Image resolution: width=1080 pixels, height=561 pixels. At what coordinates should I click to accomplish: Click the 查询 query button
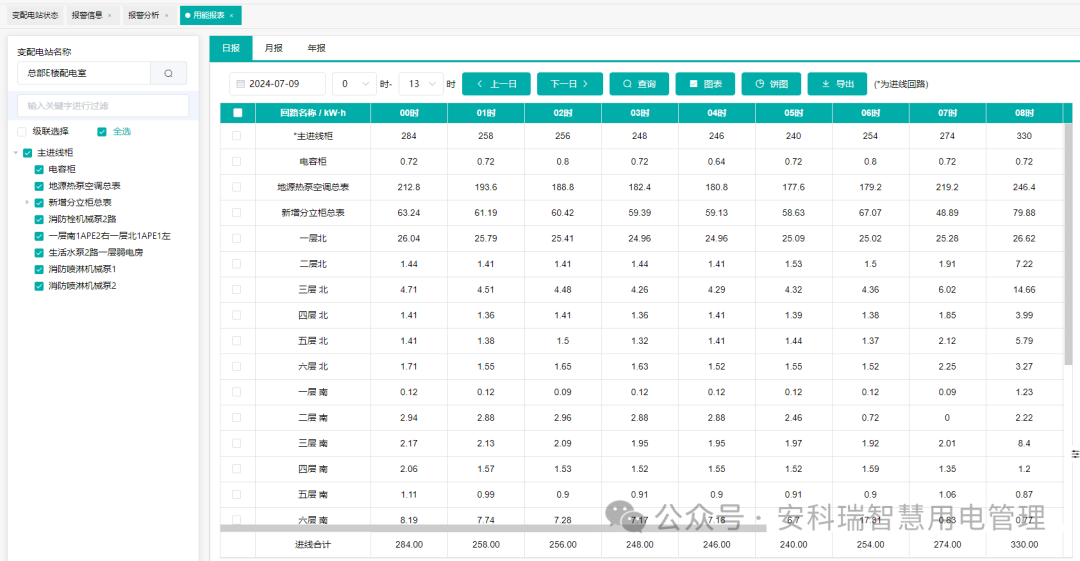[639, 84]
